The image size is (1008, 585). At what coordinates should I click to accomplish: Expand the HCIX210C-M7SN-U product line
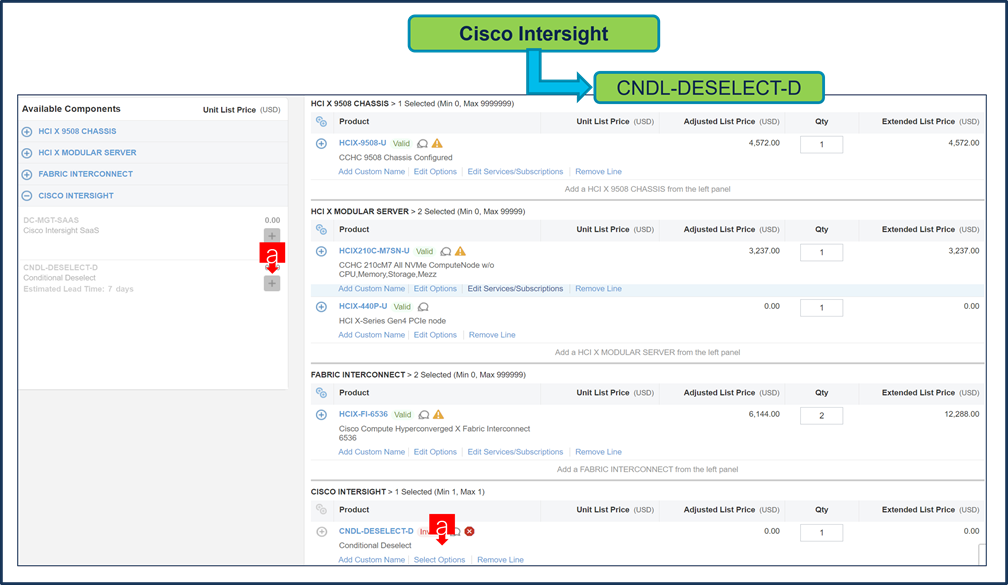click(321, 251)
